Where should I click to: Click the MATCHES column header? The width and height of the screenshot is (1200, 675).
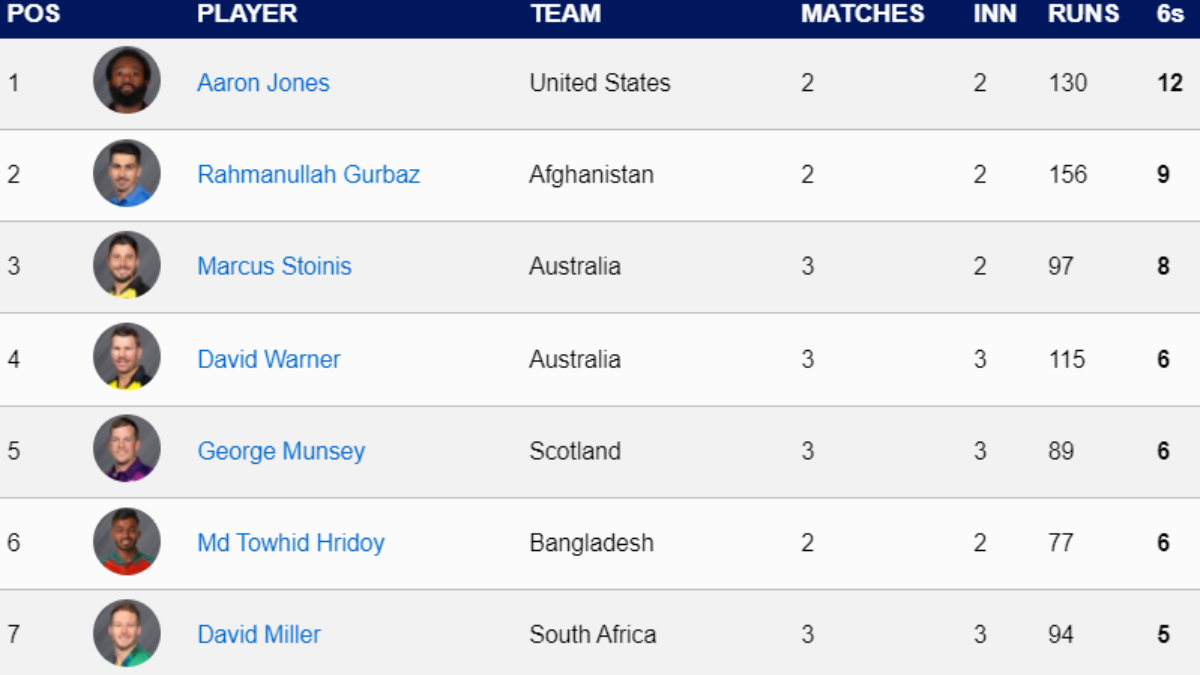(862, 14)
